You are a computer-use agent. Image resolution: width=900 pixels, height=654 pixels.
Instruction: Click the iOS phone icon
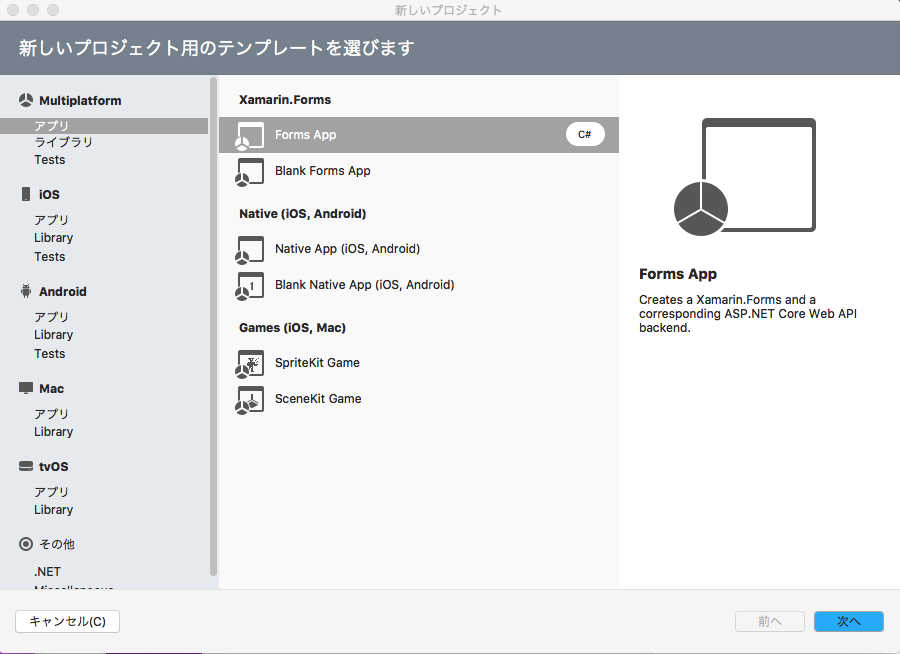(x=26, y=194)
